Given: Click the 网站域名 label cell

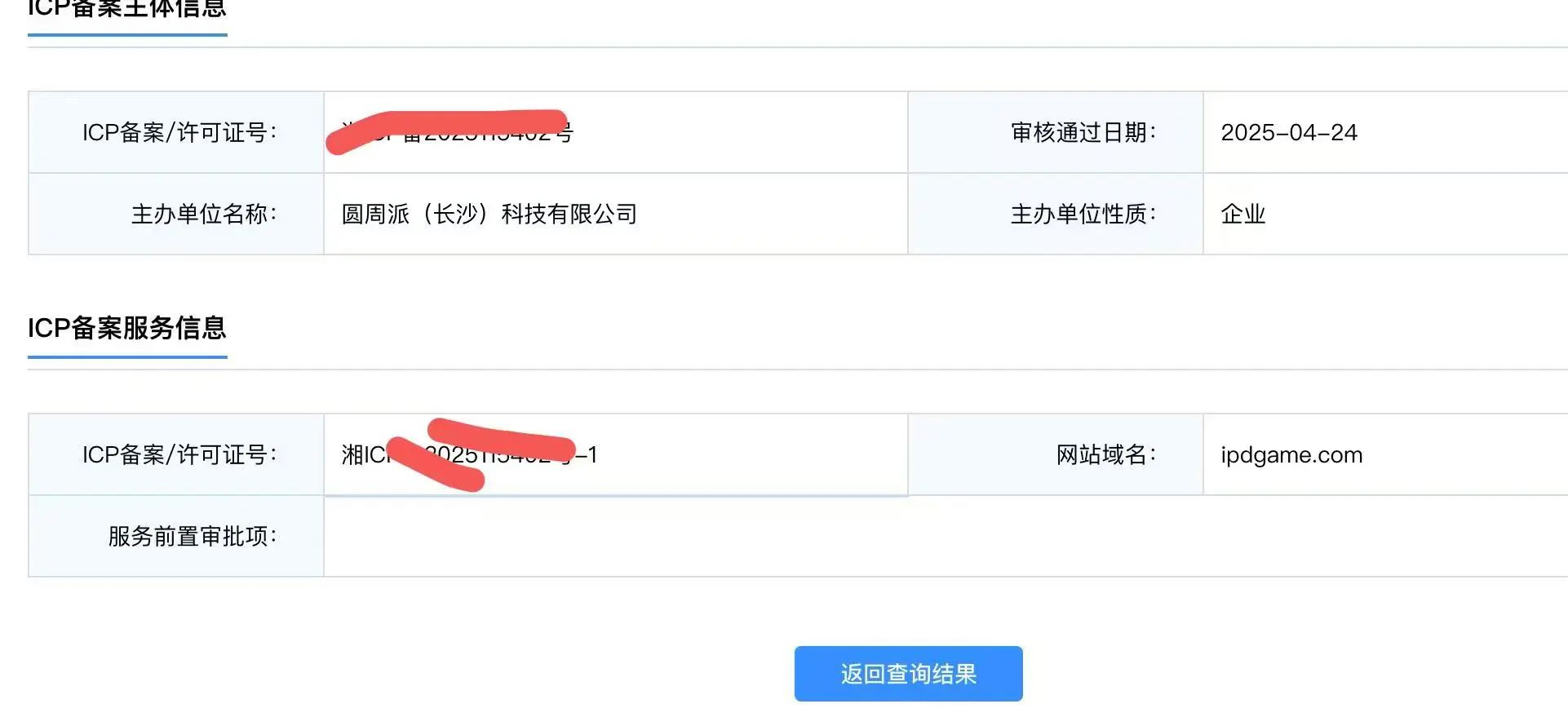Looking at the screenshot, I should 1056,454.
